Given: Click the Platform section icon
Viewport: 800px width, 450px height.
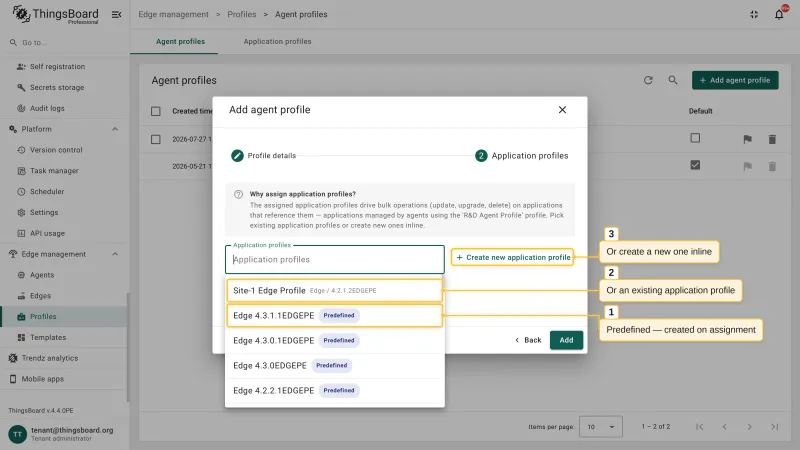Looking at the screenshot, I should click(x=13, y=129).
